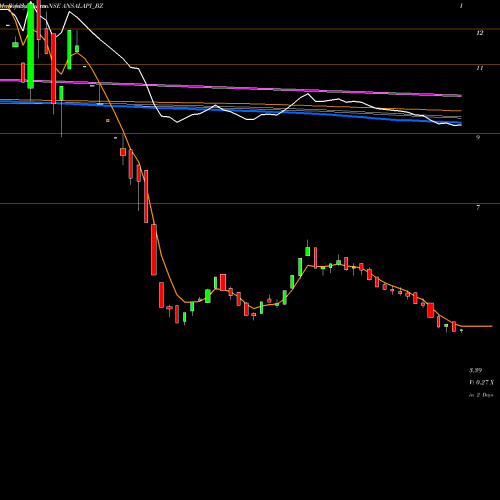500x500 pixels.
Task: Click the price axis label '12'
Action: point(479,33)
